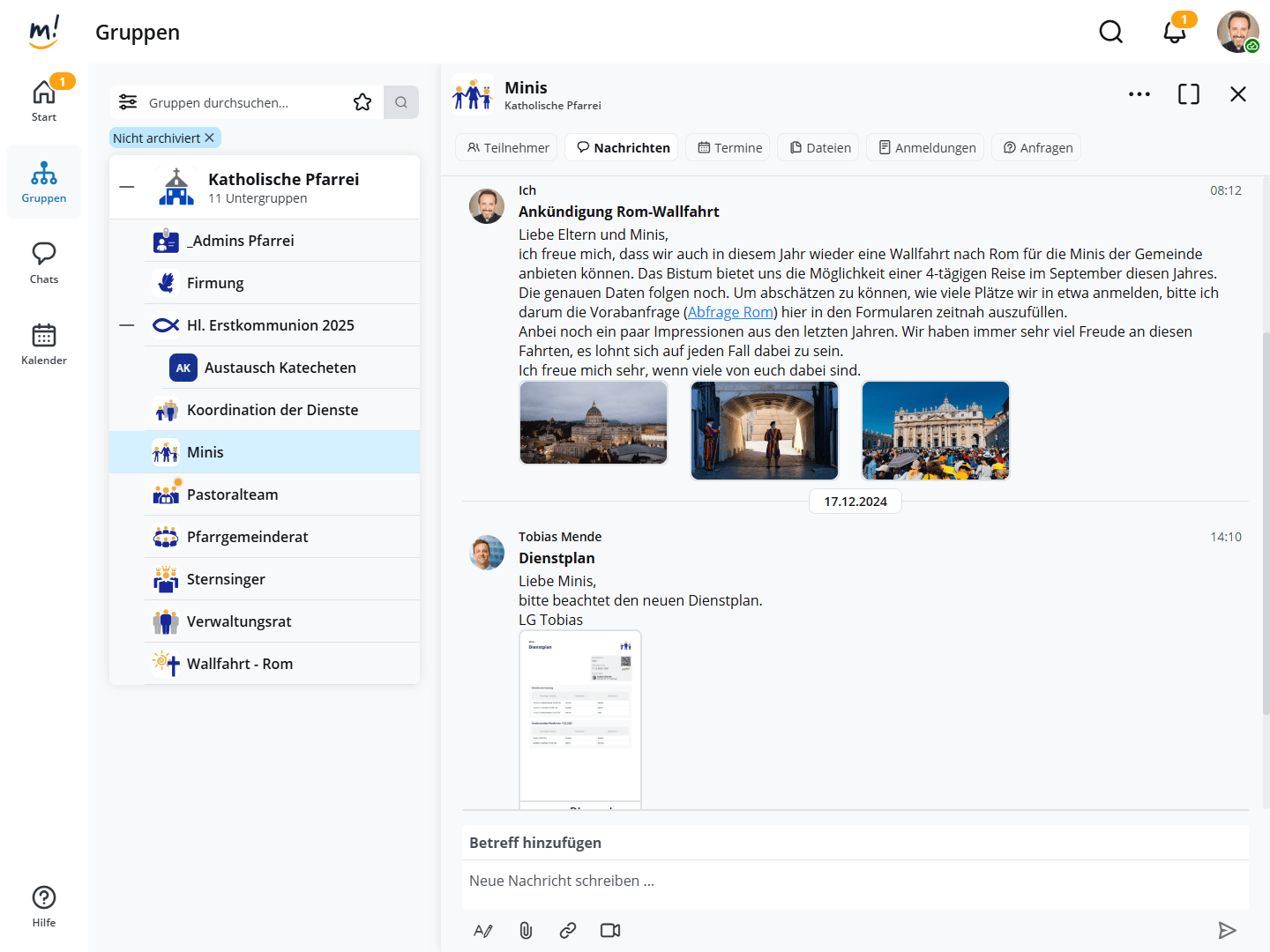Send the message with paper plane icon
Screen dimensions: 1270x952
[x=1227, y=930]
